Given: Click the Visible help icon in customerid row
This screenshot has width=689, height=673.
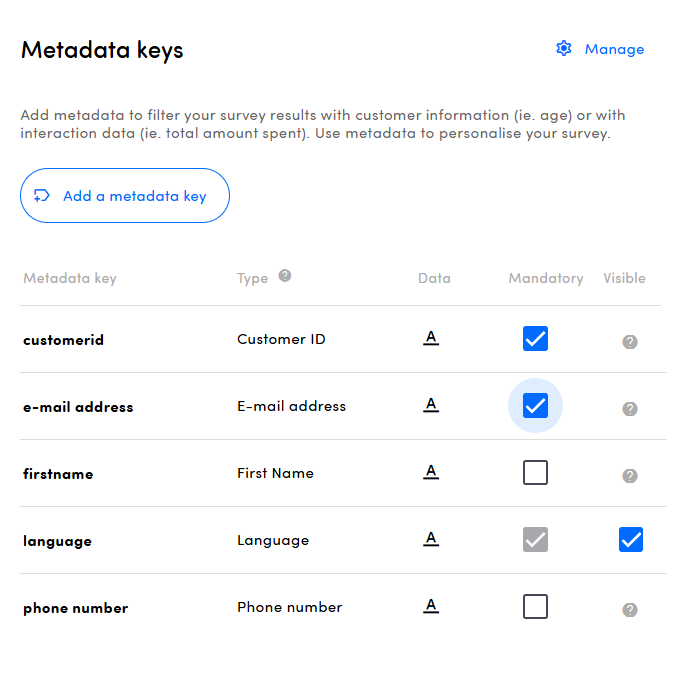Looking at the screenshot, I should 630,342.
